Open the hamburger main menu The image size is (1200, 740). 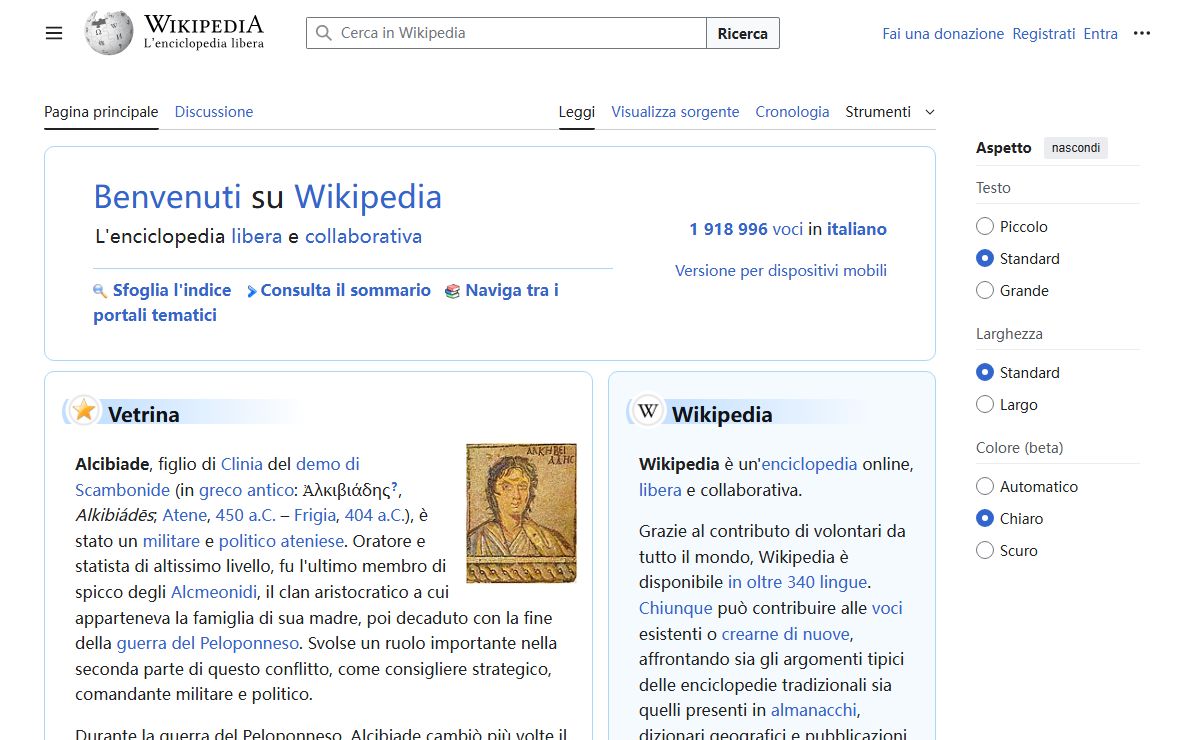pos(54,33)
